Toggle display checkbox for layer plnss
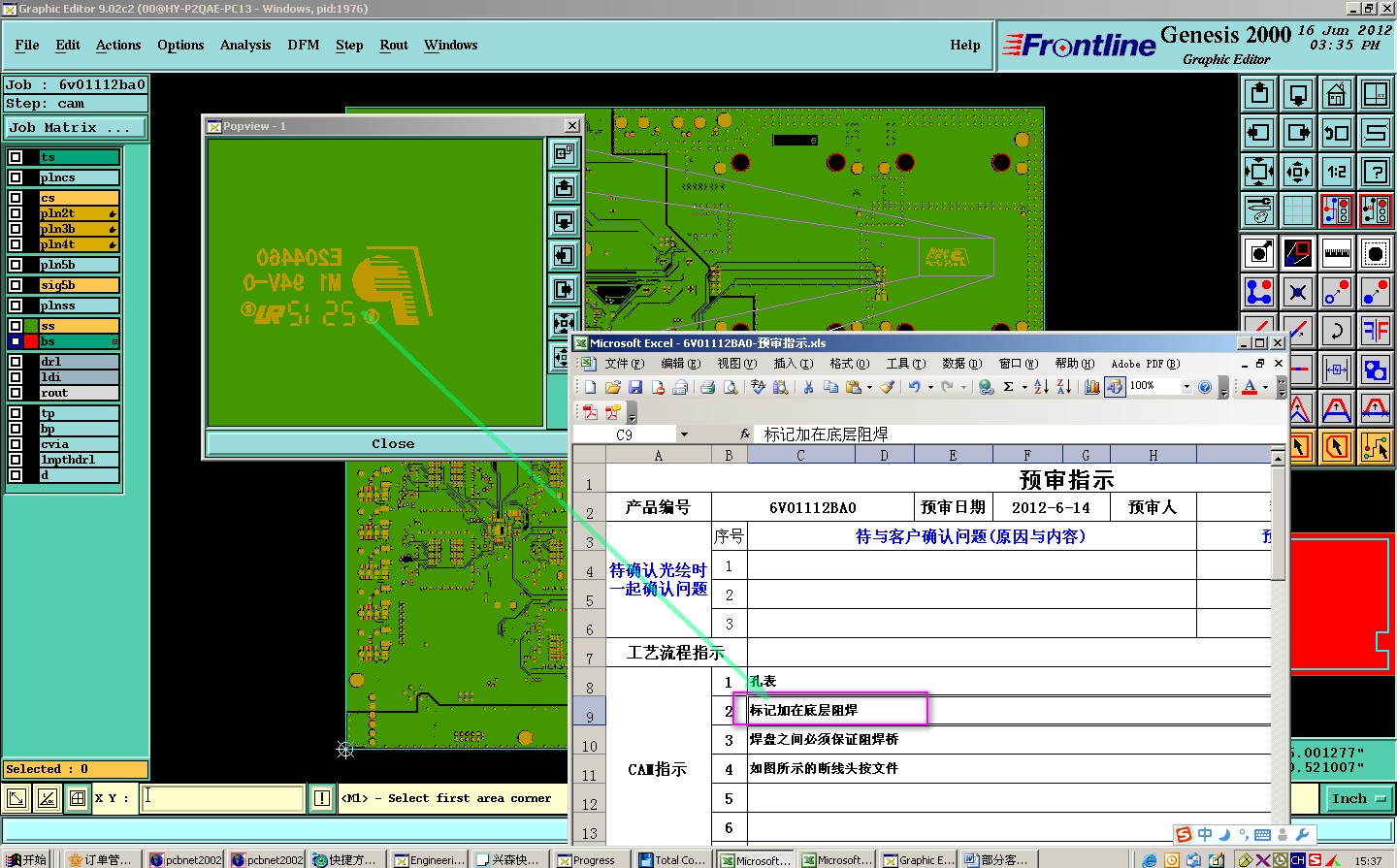Image resolution: width=1397 pixels, height=868 pixels. coord(16,305)
